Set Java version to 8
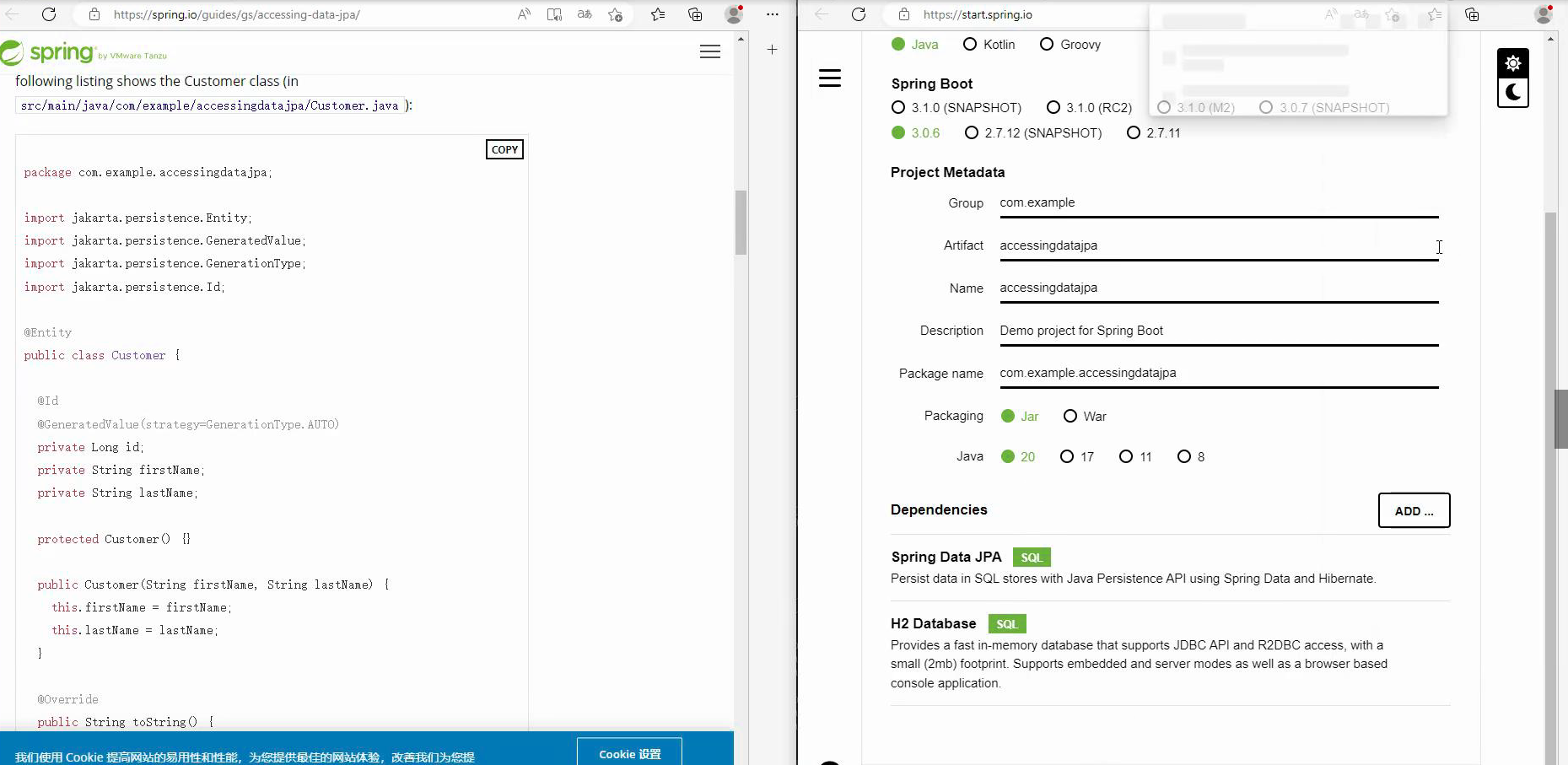 [1192, 457]
